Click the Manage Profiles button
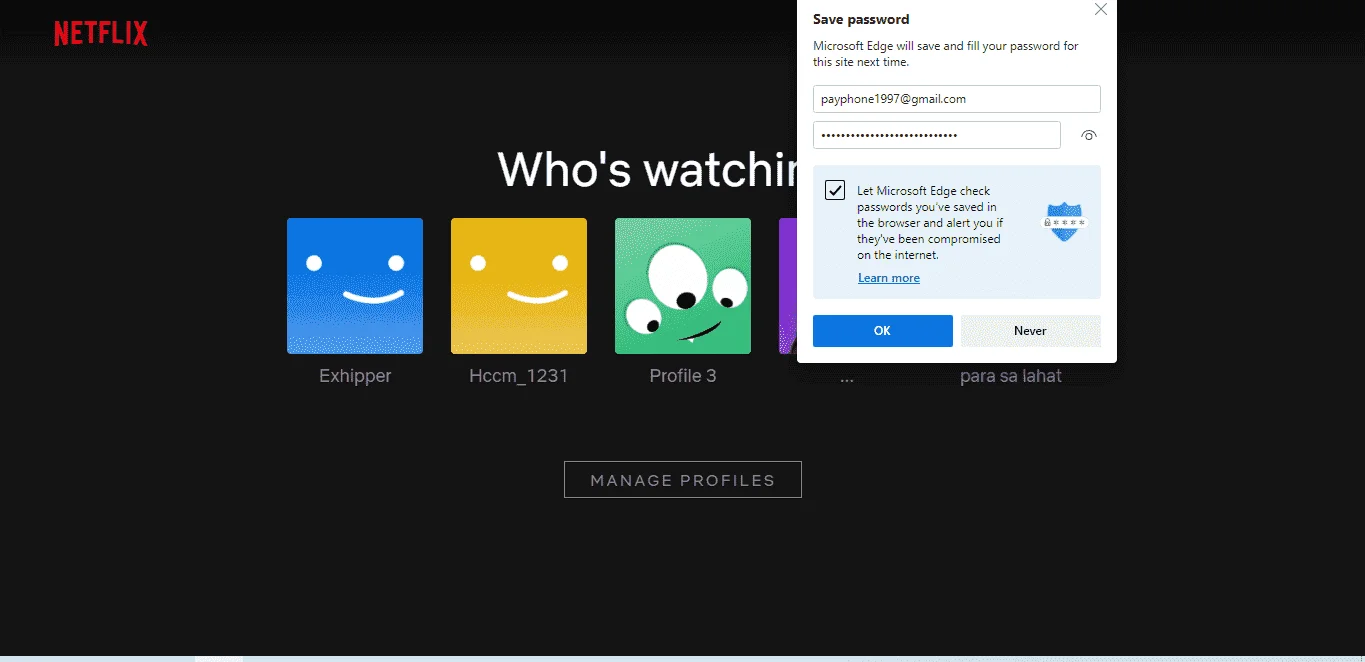The image size is (1365, 662). pos(683,479)
